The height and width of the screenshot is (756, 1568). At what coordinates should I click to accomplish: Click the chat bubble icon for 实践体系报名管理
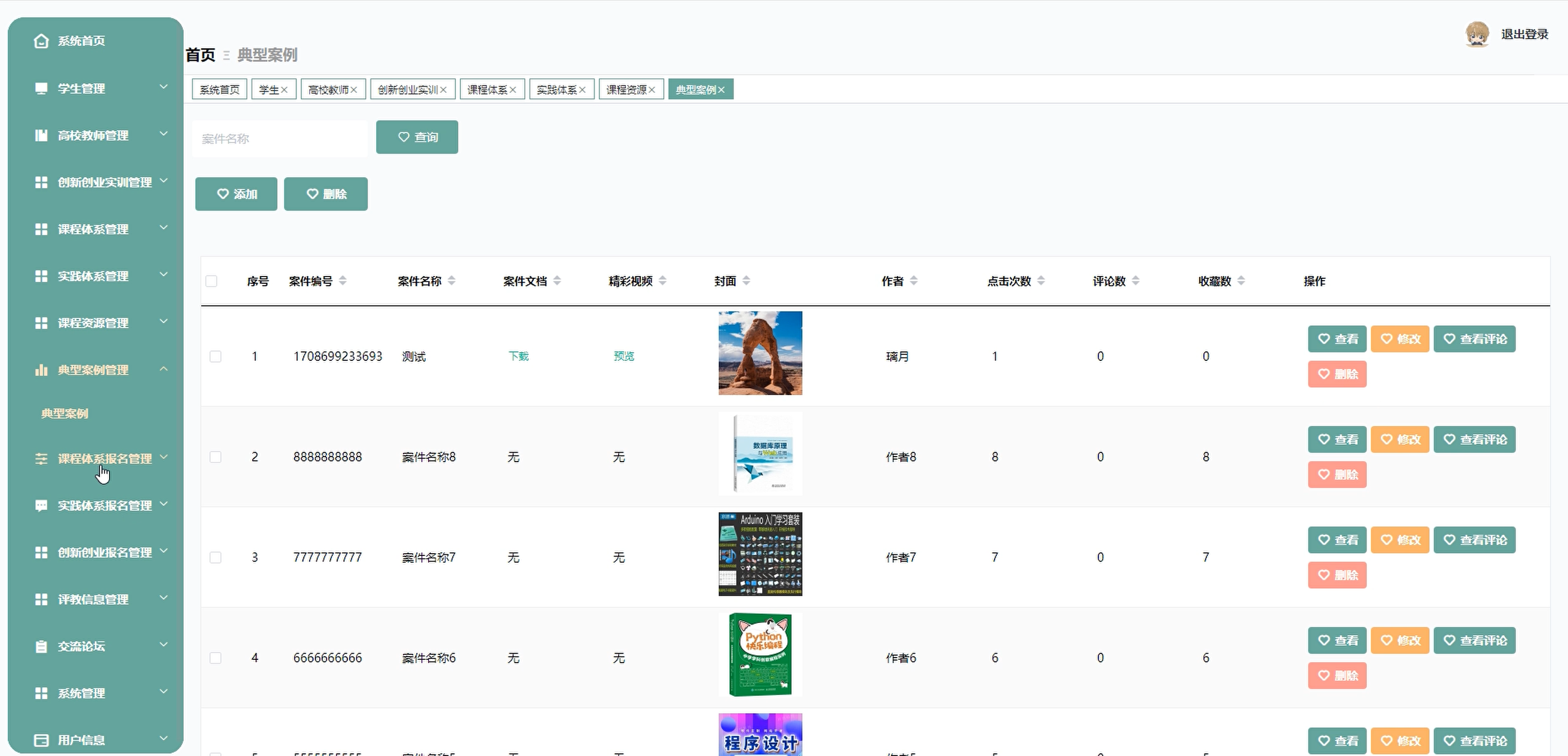pyautogui.click(x=41, y=506)
